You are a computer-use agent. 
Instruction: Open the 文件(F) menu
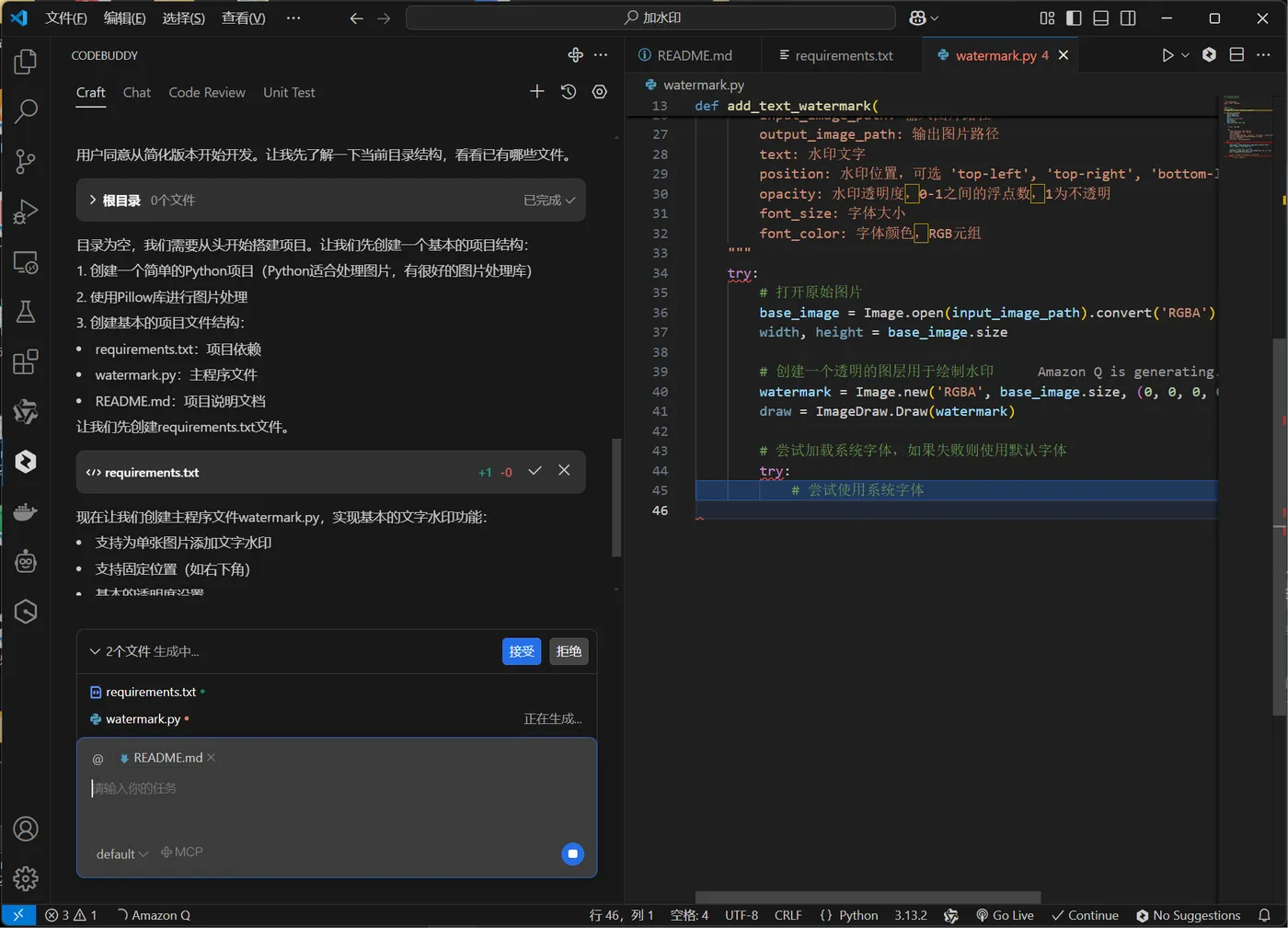(65, 17)
